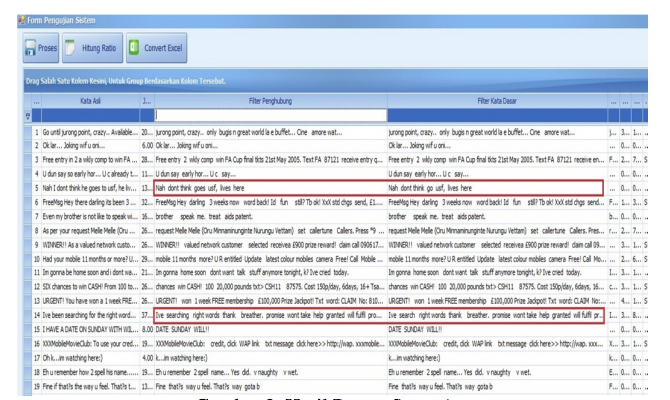Viewport: 670px width, 400px height.
Task: Click the Form Pengujian Sistem window icon
Action: click(8, 9)
